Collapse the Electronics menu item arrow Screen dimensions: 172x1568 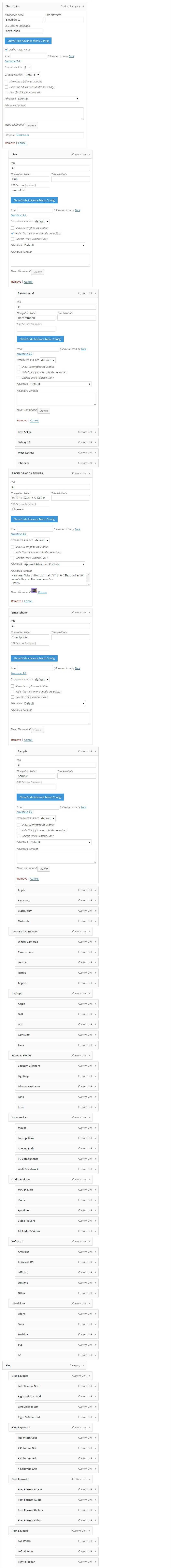[84, 6]
